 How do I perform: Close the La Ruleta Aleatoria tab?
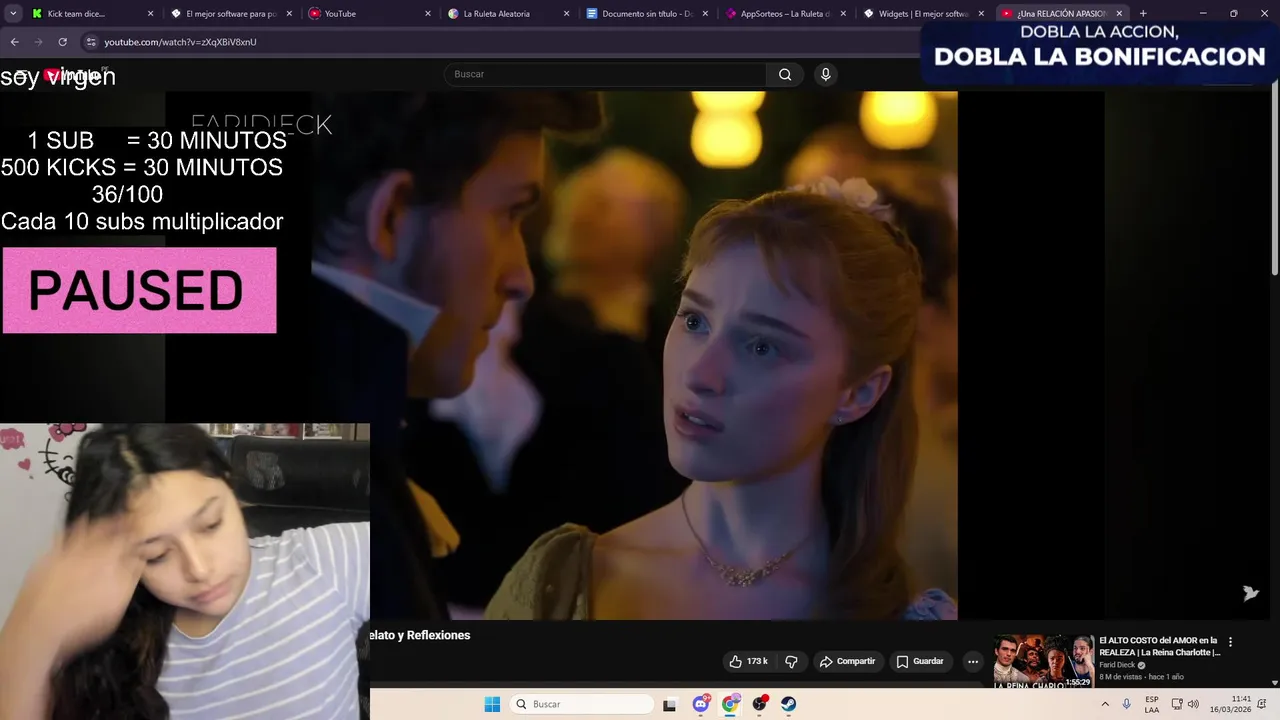click(566, 14)
